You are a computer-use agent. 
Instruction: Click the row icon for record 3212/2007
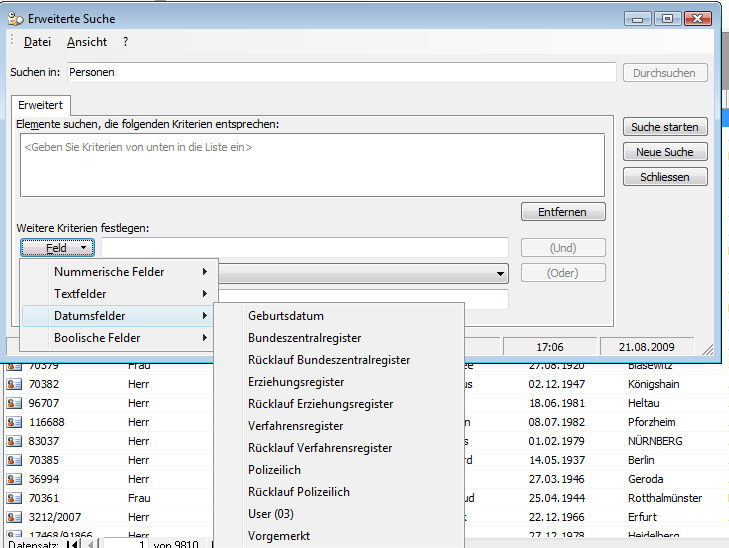click(x=14, y=517)
